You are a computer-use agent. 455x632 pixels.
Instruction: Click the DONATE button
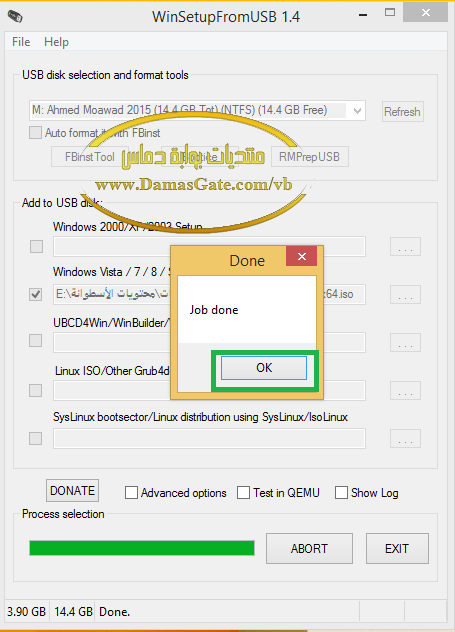coord(73,491)
